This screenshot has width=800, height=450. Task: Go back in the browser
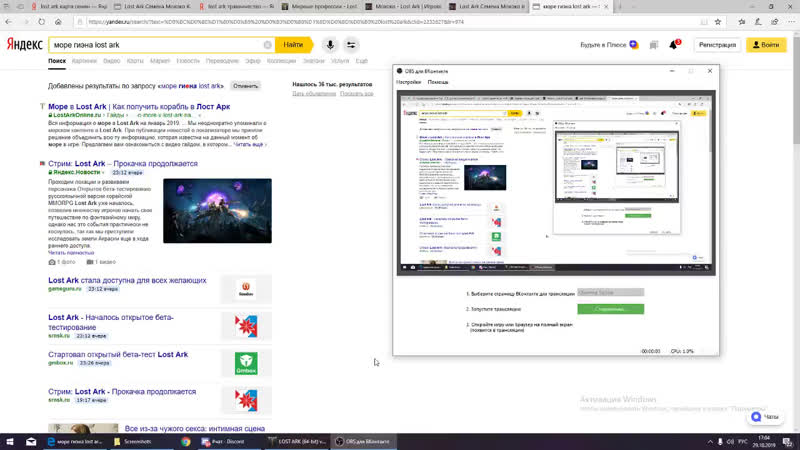(9, 22)
